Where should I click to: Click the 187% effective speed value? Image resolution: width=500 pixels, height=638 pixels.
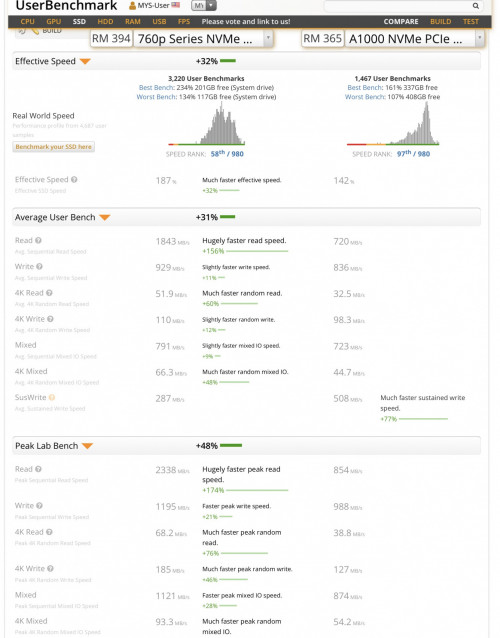[x=166, y=181]
